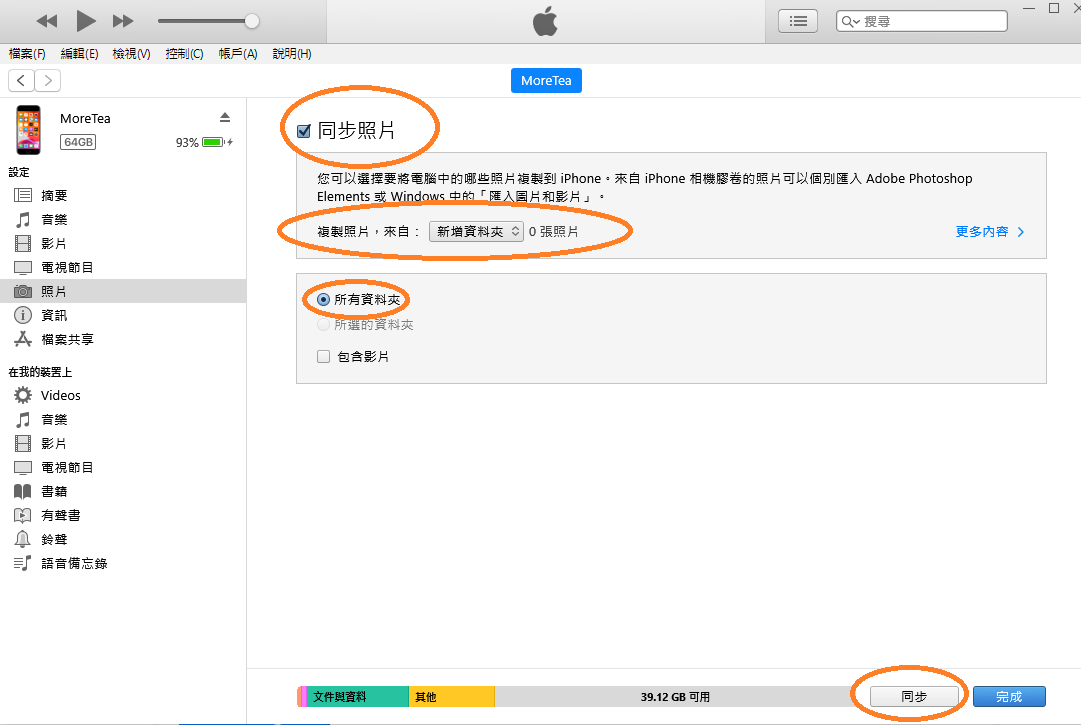Click the 其他 yellow storage segment
Viewport: 1081px width, 725px height.
point(452,697)
